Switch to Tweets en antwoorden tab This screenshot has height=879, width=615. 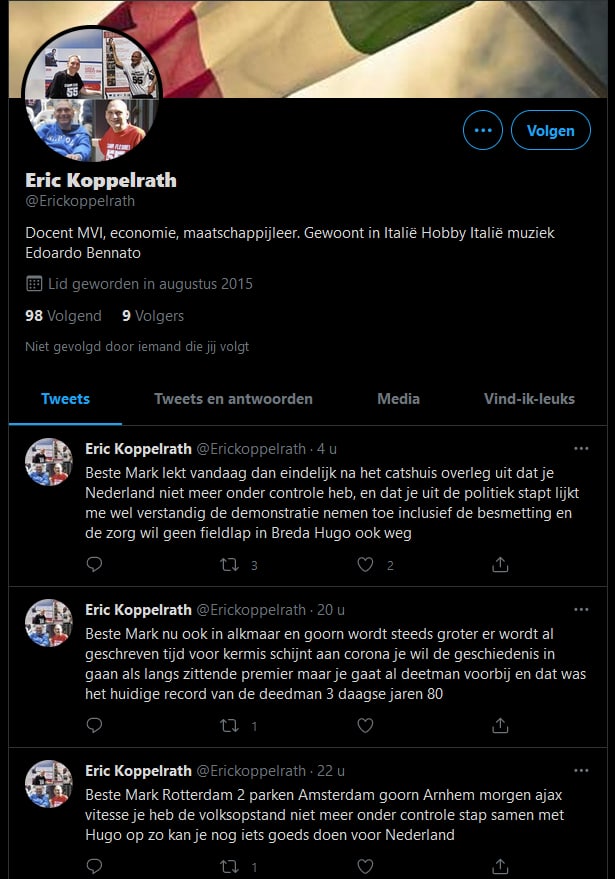233,398
